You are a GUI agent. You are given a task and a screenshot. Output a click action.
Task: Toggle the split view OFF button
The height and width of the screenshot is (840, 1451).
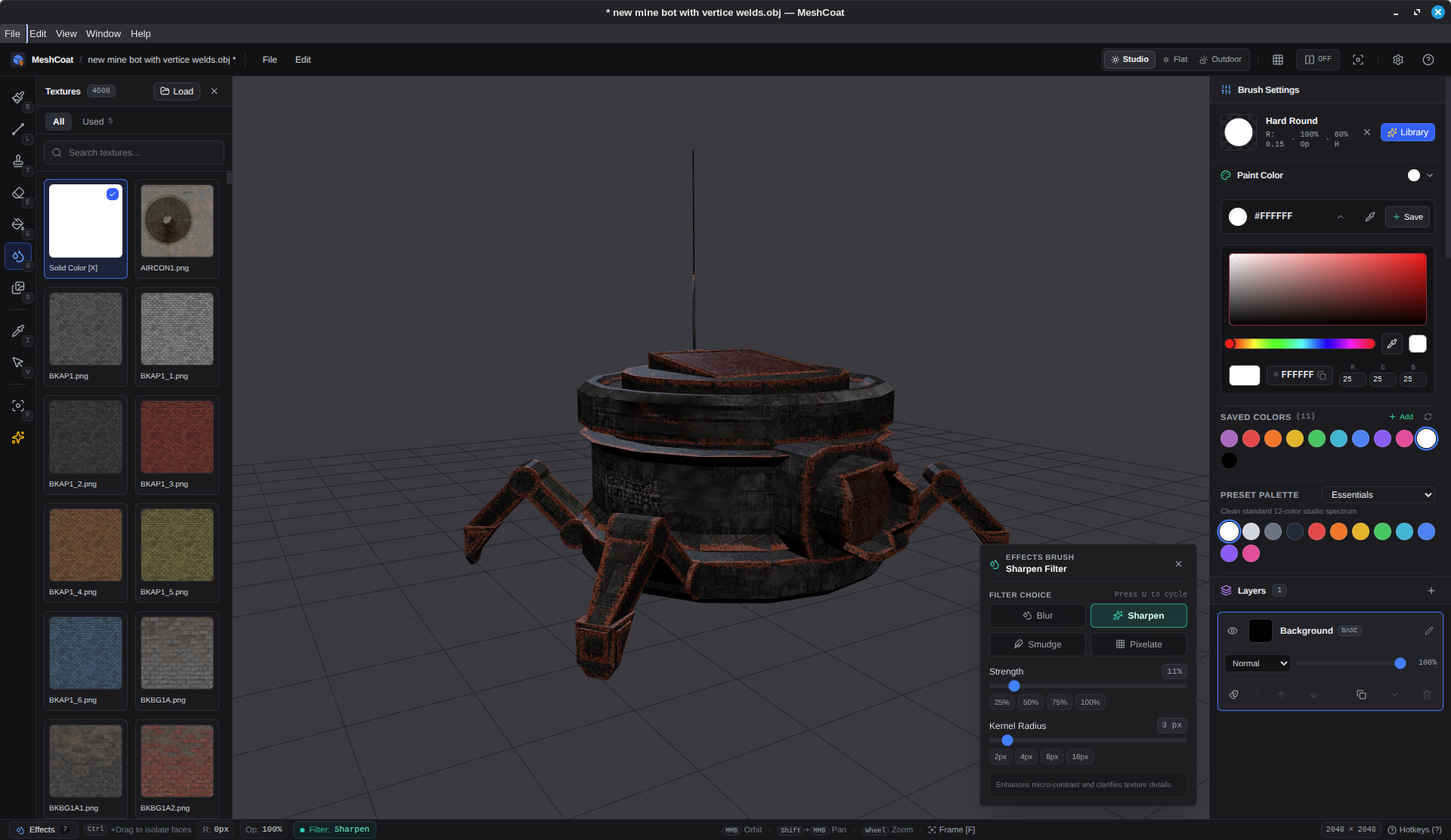(1318, 60)
